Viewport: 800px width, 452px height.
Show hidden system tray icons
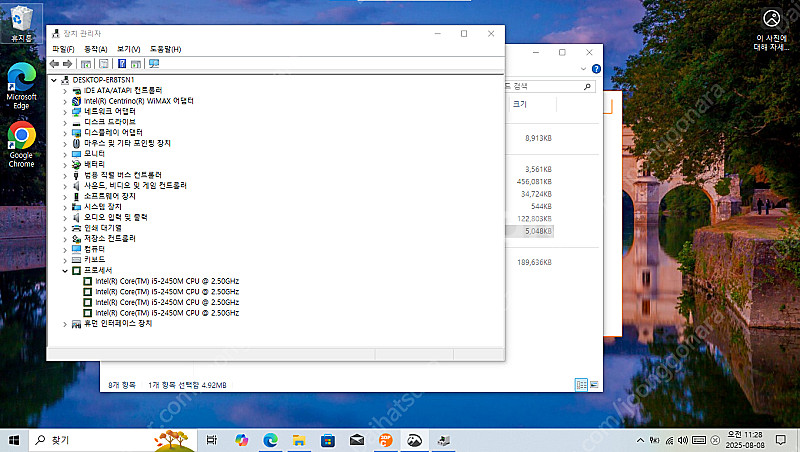[x=640, y=440]
